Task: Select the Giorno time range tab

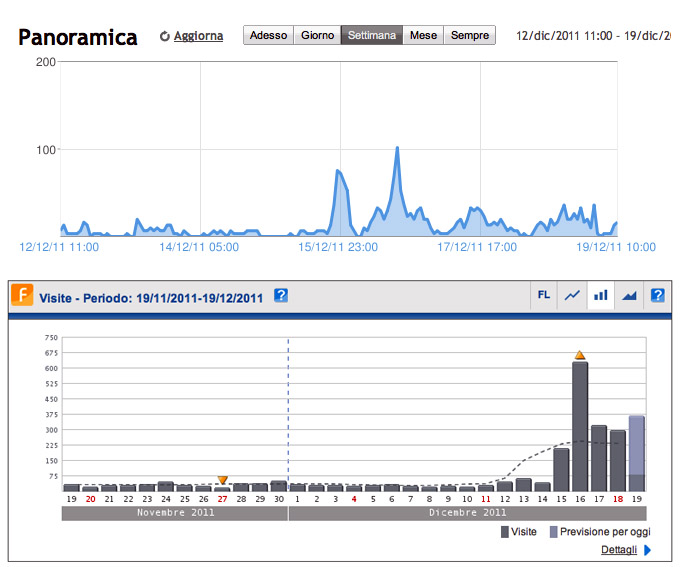Action: click(x=317, y=35)
